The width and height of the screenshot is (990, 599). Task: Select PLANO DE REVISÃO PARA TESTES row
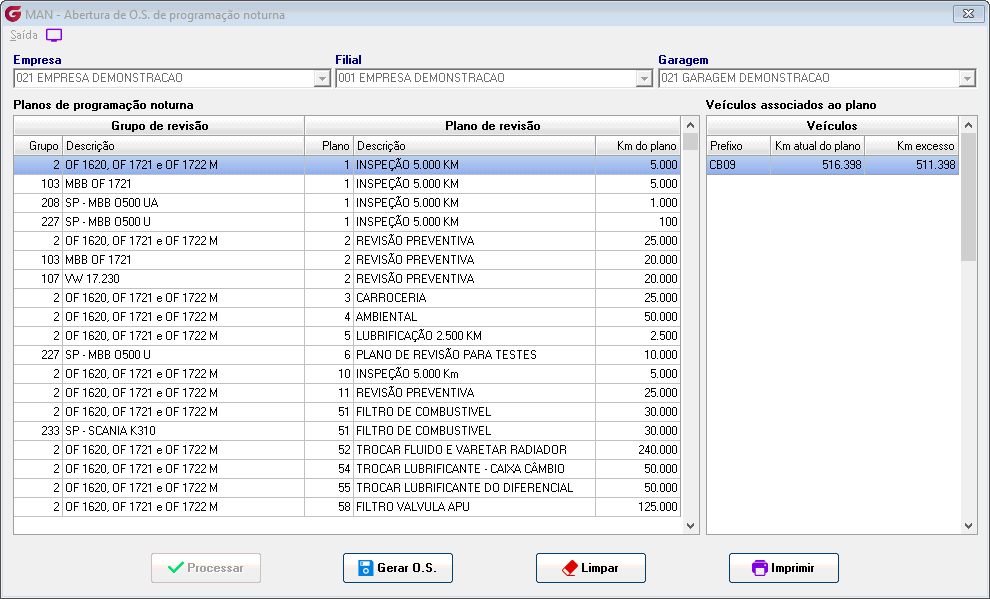(x=347, y=355)
